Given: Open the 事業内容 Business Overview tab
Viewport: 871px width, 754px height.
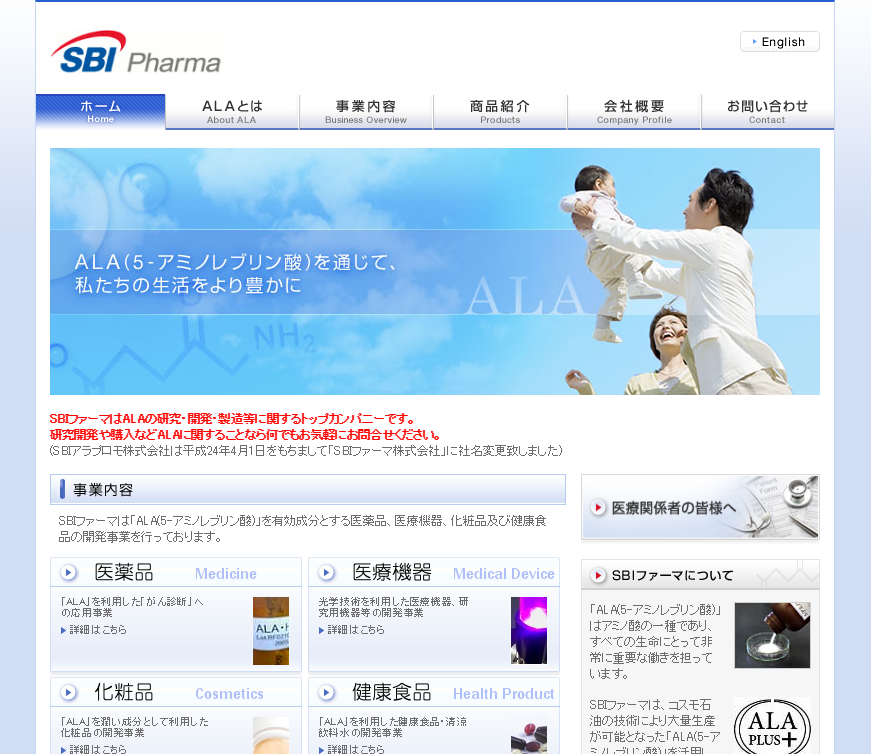Looking at the screenshot, I should (x=366, y=112).
